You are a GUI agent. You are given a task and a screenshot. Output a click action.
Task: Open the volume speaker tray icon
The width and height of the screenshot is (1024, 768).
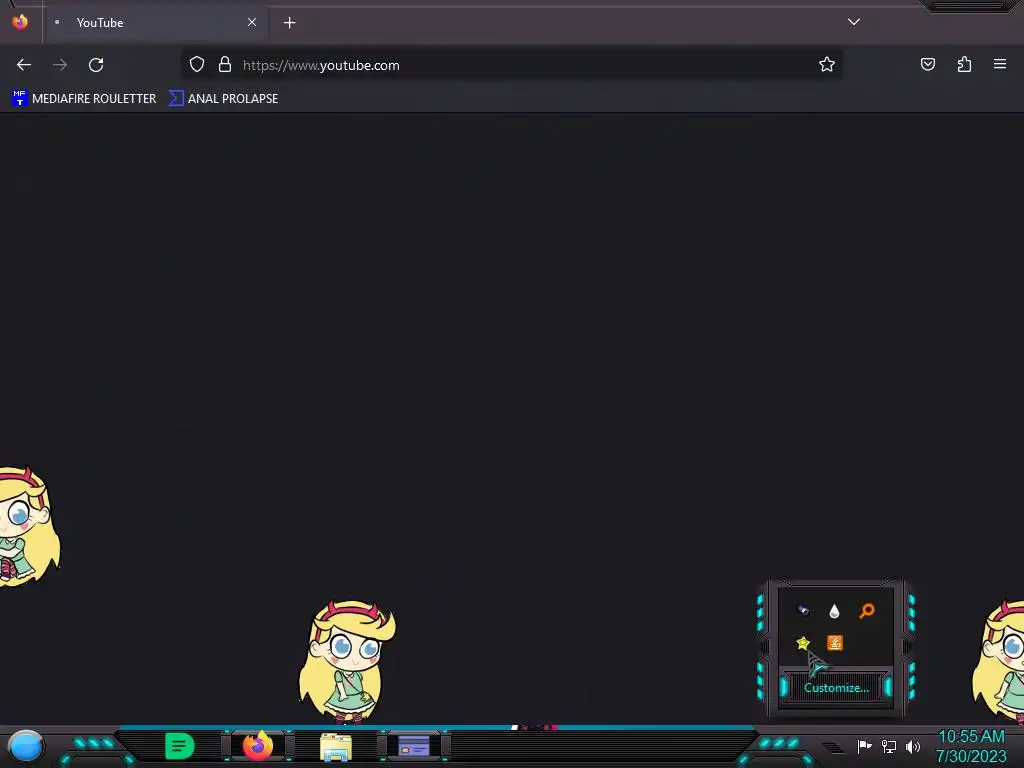[913, 746]
